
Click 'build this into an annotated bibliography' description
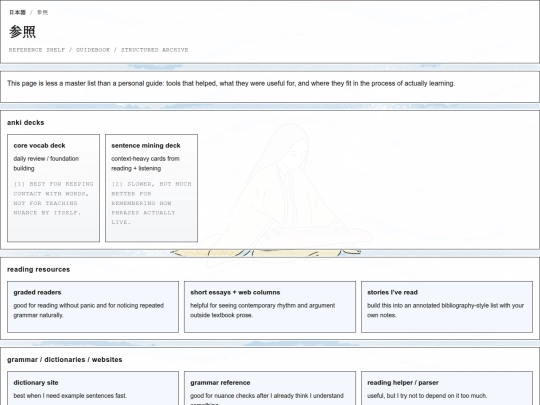[x=445, y=310]
